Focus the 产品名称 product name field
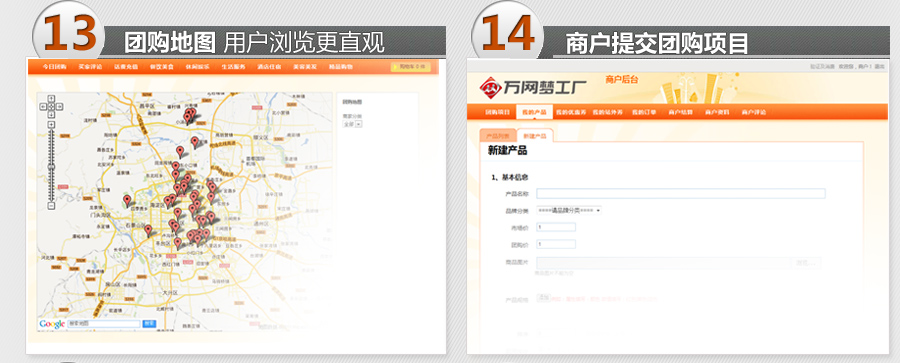Image resolution: width=900 pixels, height=363 pixels. [681, 194]
